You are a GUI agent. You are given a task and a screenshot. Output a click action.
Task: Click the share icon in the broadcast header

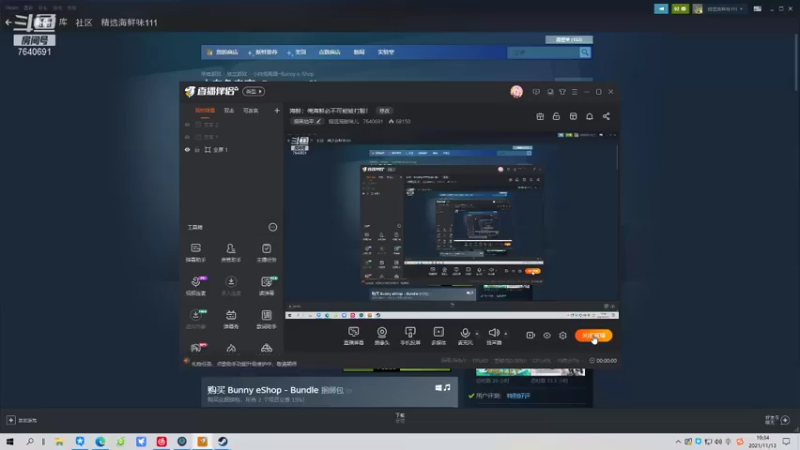(606, 116)
